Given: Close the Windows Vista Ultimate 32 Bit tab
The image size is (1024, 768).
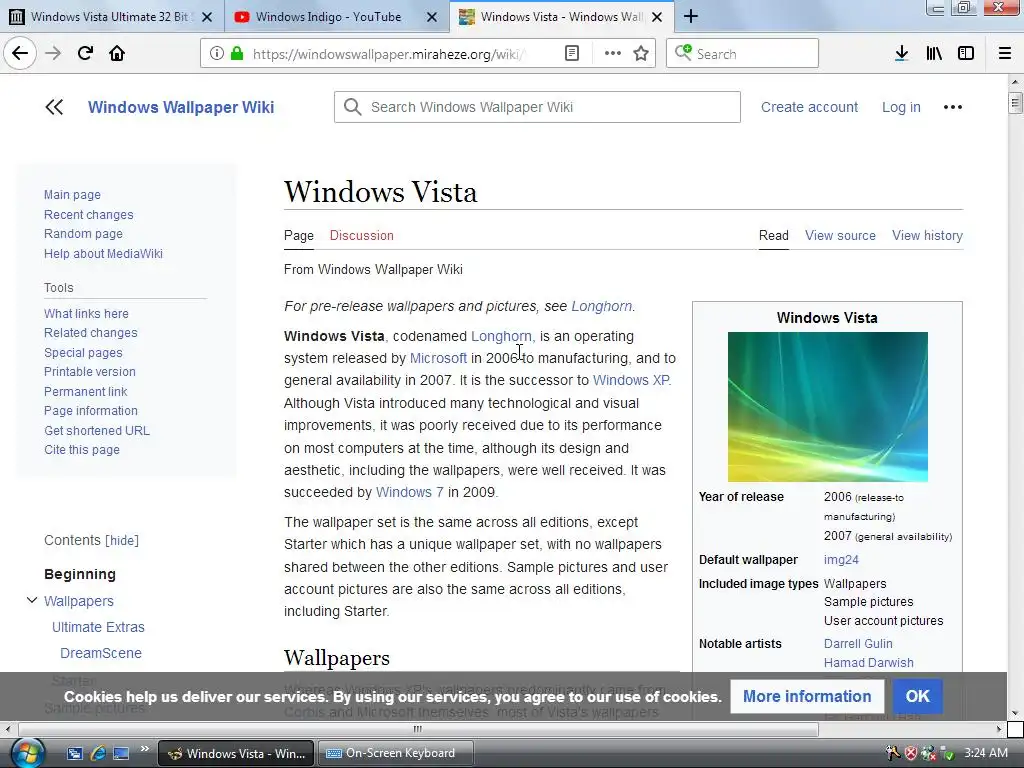Looking at the screenshot, I should coord(207,17).
